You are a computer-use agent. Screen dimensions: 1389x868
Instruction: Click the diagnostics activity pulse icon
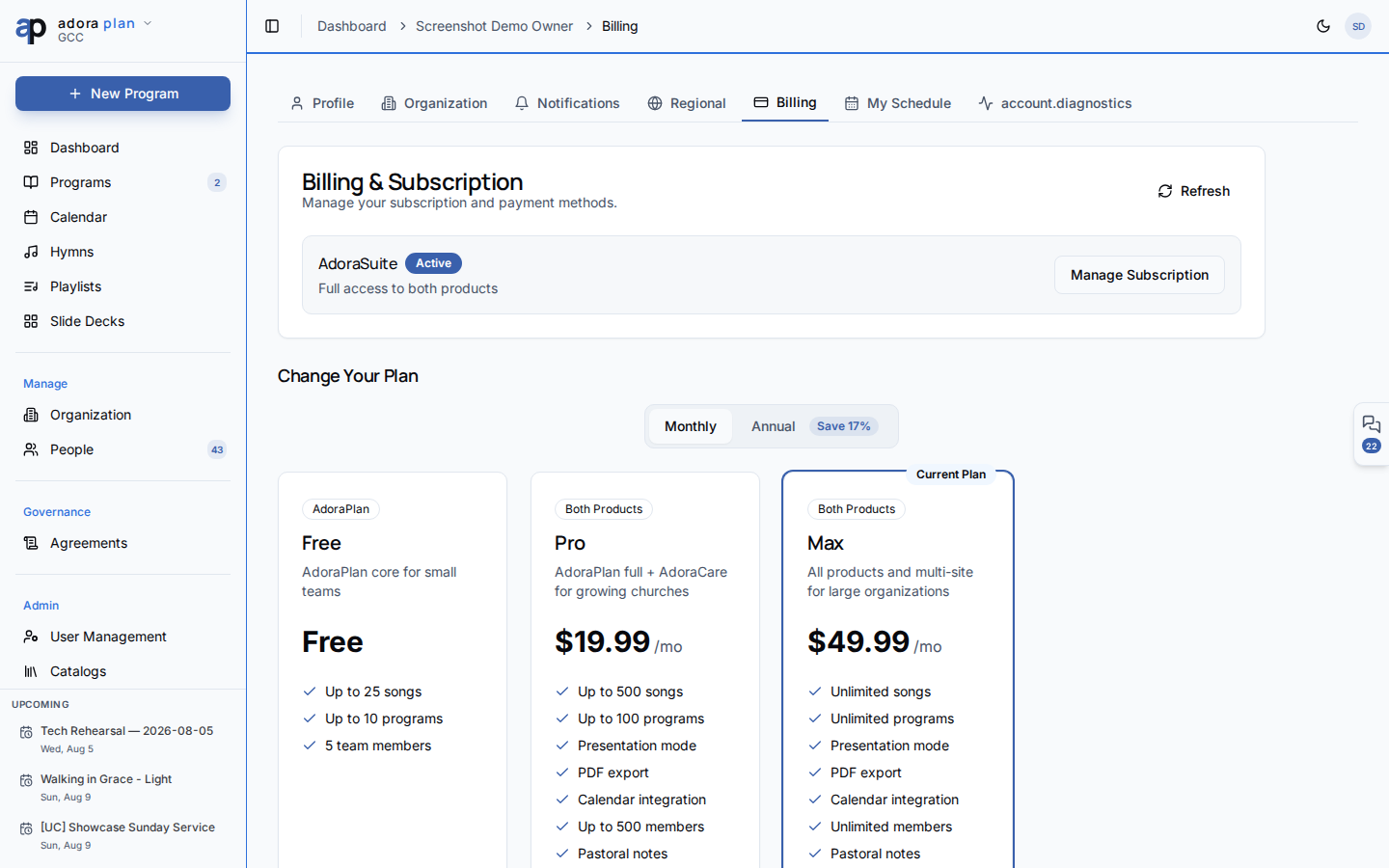(986, 103)
